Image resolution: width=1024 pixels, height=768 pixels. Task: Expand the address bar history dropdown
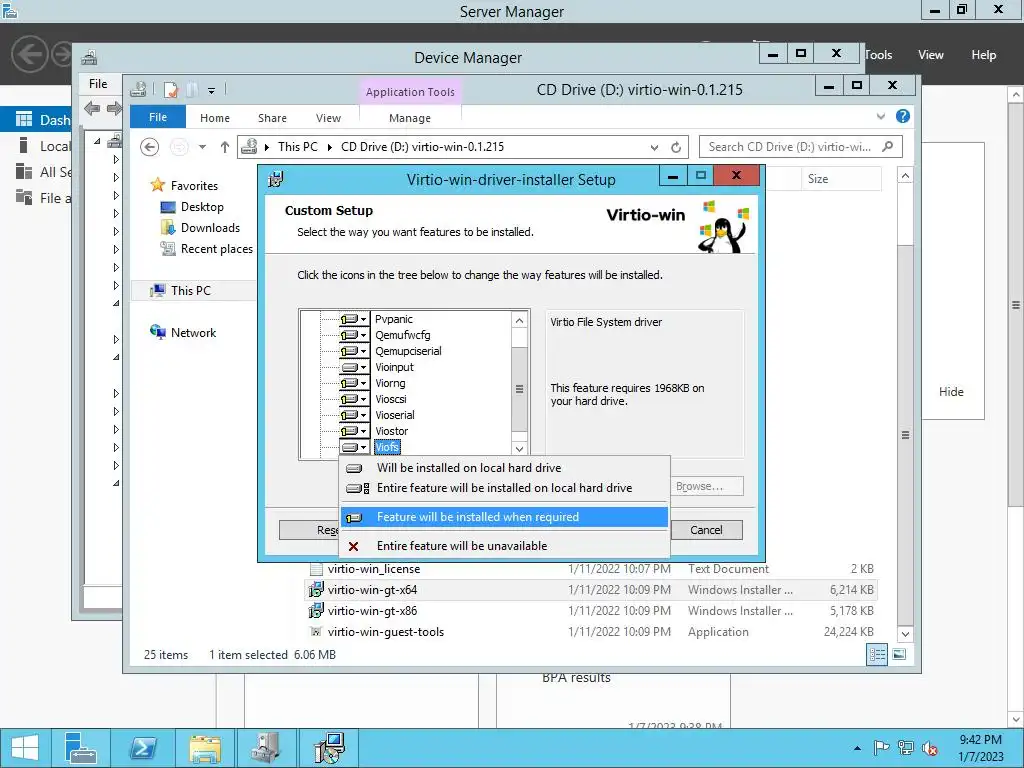(x=654, y=148)
